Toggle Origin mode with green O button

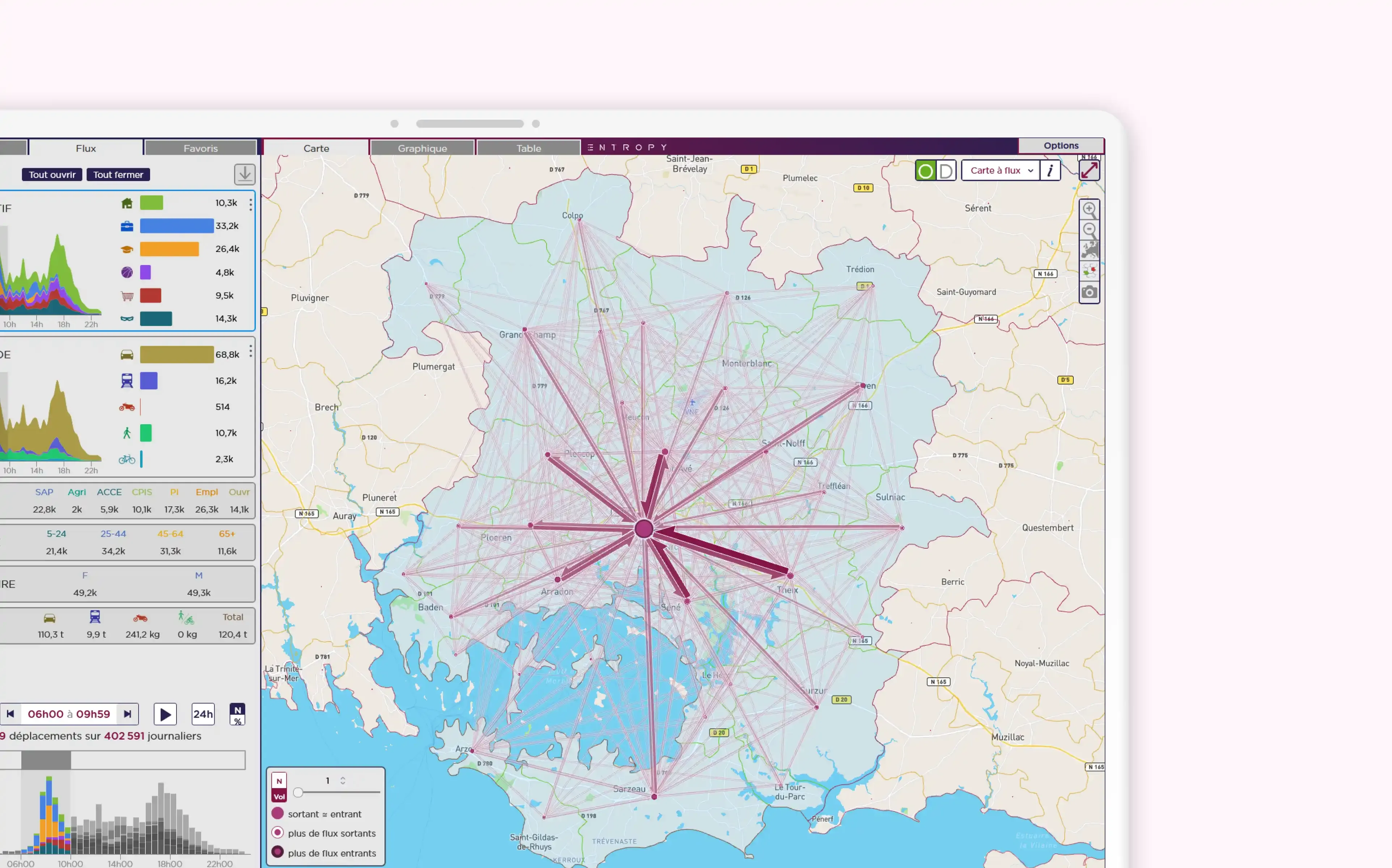[925, 170]
